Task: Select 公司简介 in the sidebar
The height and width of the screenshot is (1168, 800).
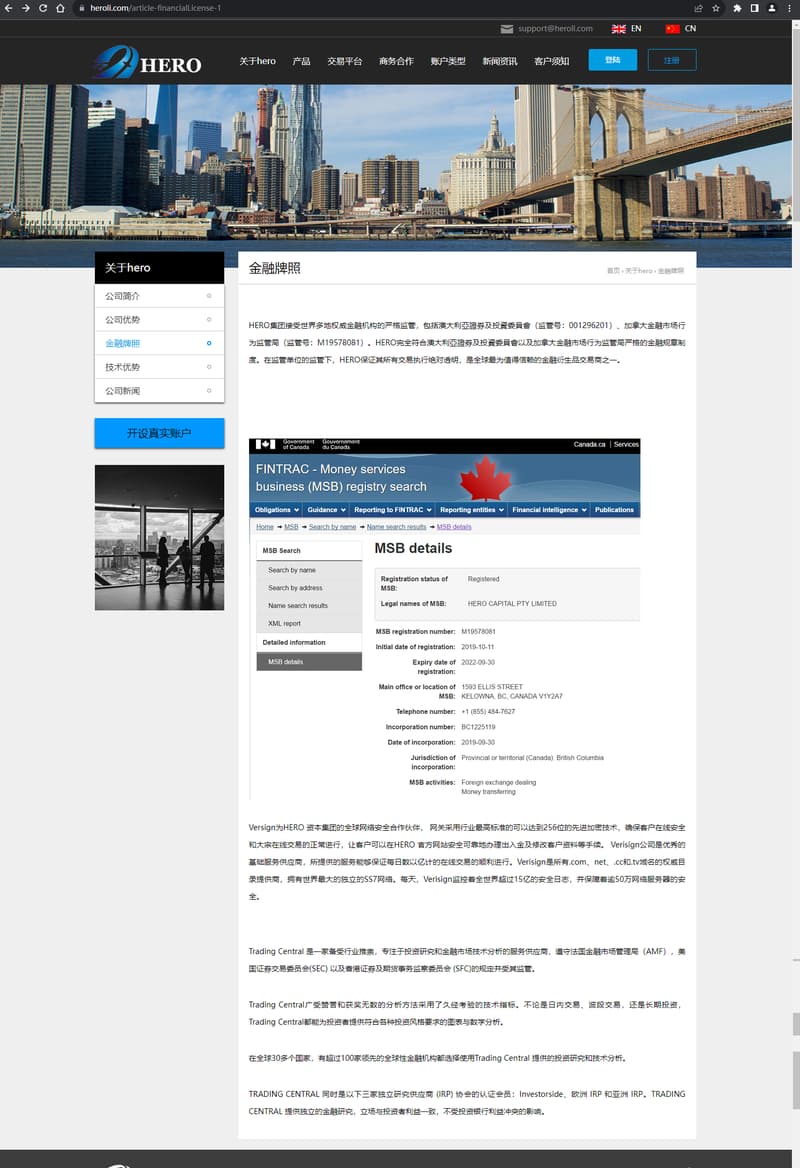Action: point(159,296)
